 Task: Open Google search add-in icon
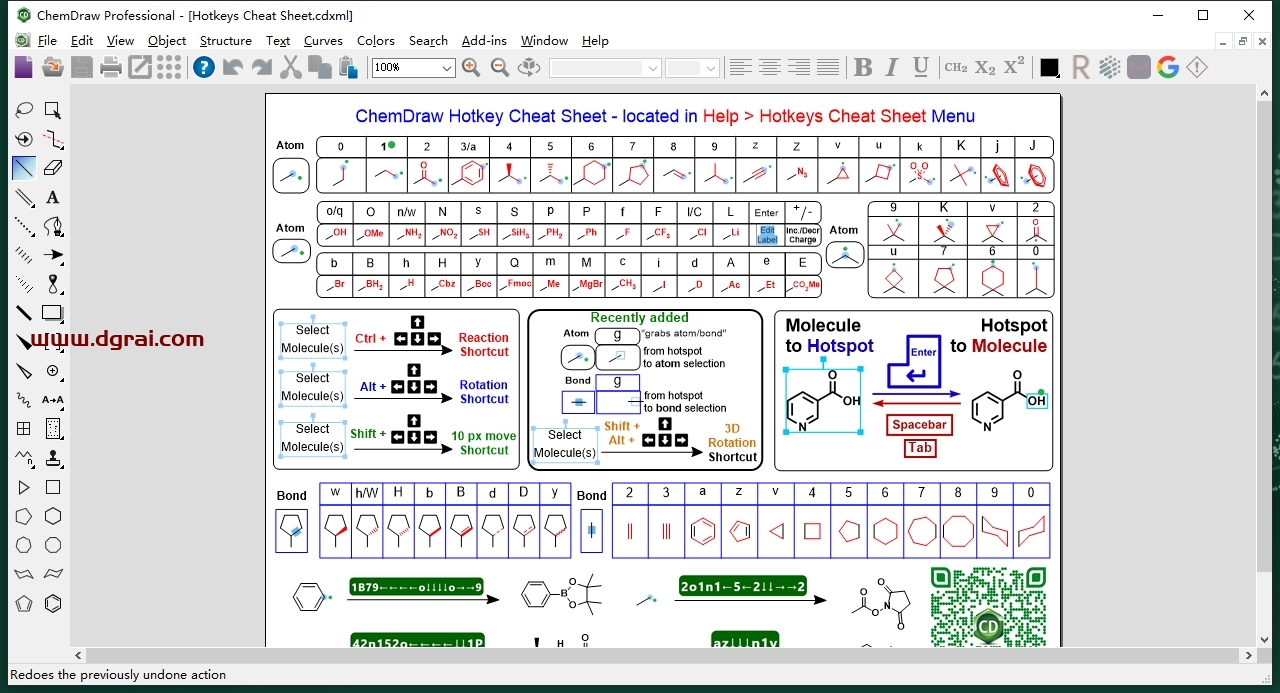click(x=1168, y=67)
